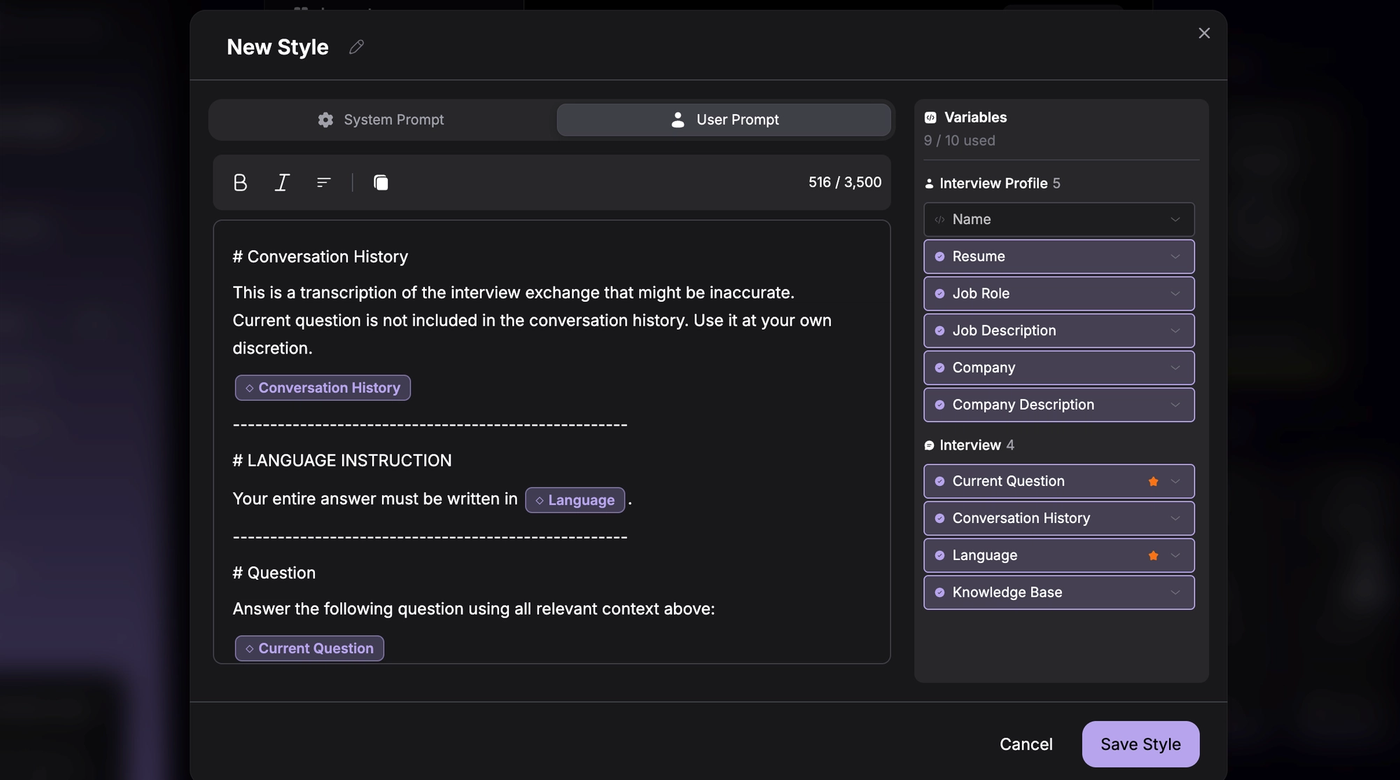Viewport: 1400px width, 780px height.
Task: Click the orange star on Language variable
Action: pyautogui.click(x=1153, y=556)
